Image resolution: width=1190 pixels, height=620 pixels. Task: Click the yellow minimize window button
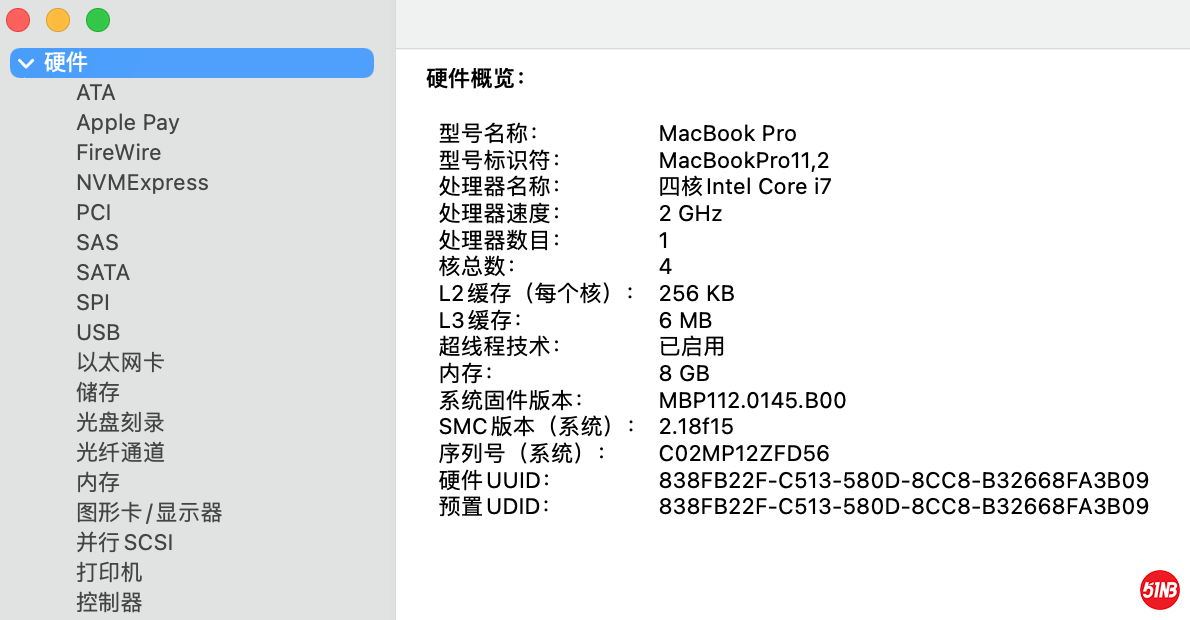[x=58, y=20]
